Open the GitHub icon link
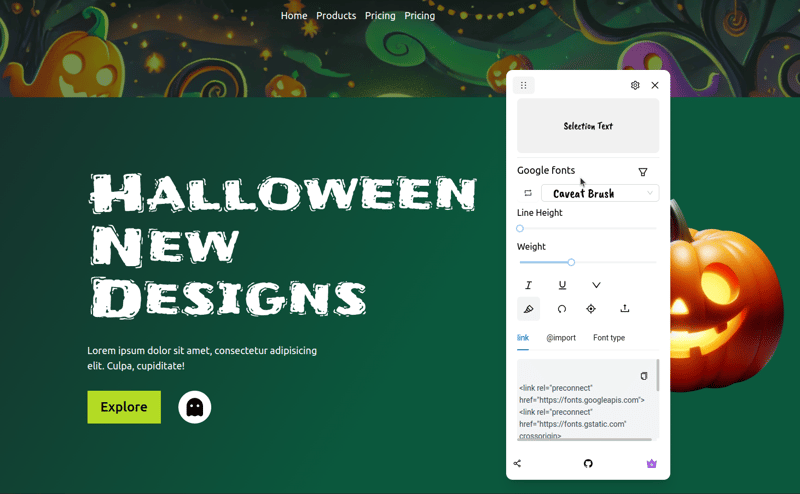800x494 pixels. click(588, 463)
